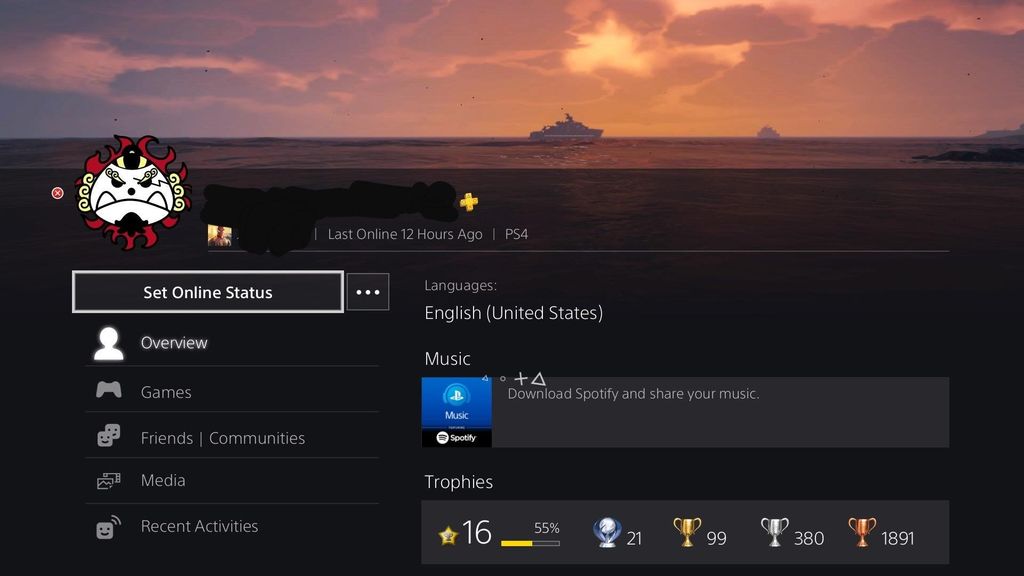
Task: Open the Friends faces icon
Action: [108, 436]
